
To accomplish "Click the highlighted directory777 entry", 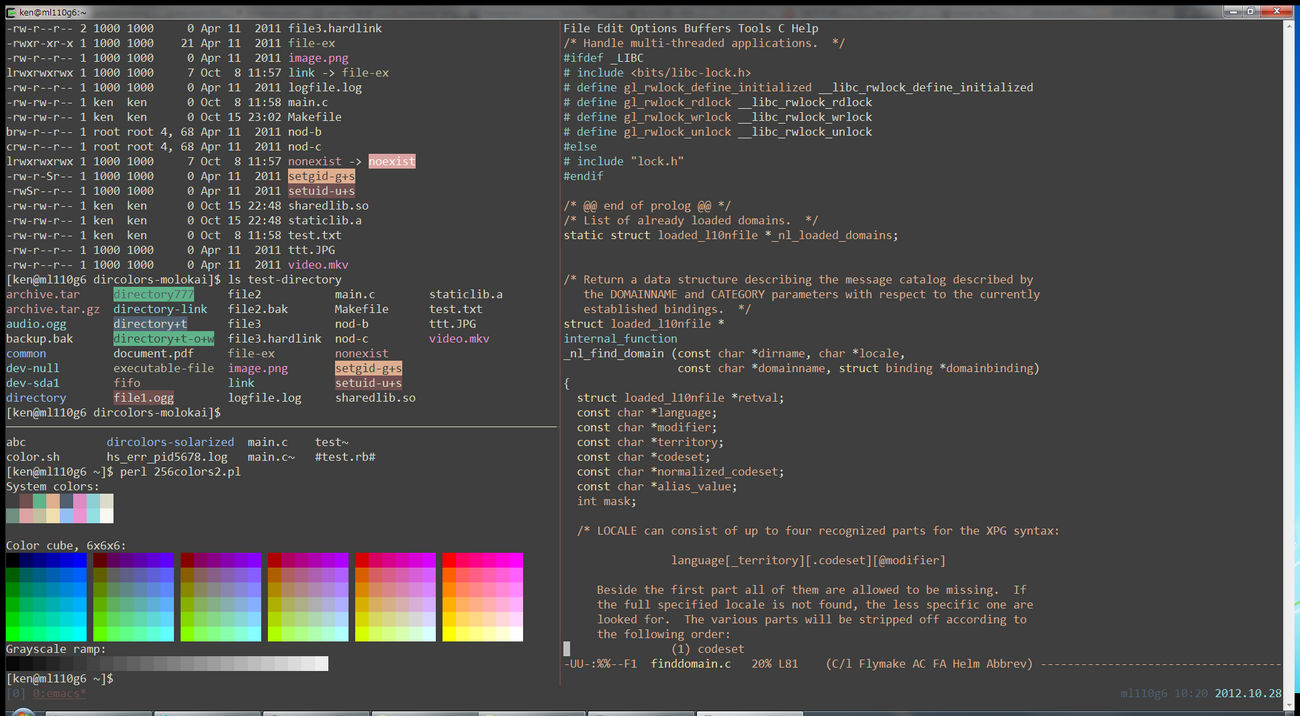I will pyautogui.click(x=153, y=295).
